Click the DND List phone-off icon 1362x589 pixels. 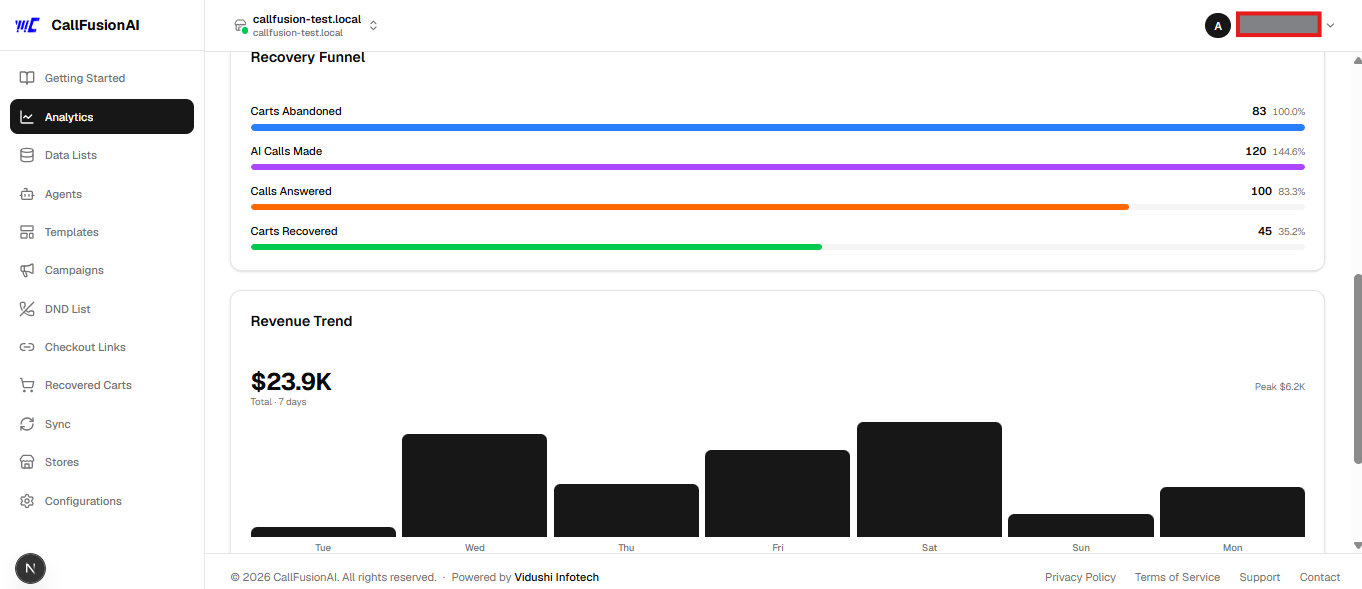(x=27, y=309)
